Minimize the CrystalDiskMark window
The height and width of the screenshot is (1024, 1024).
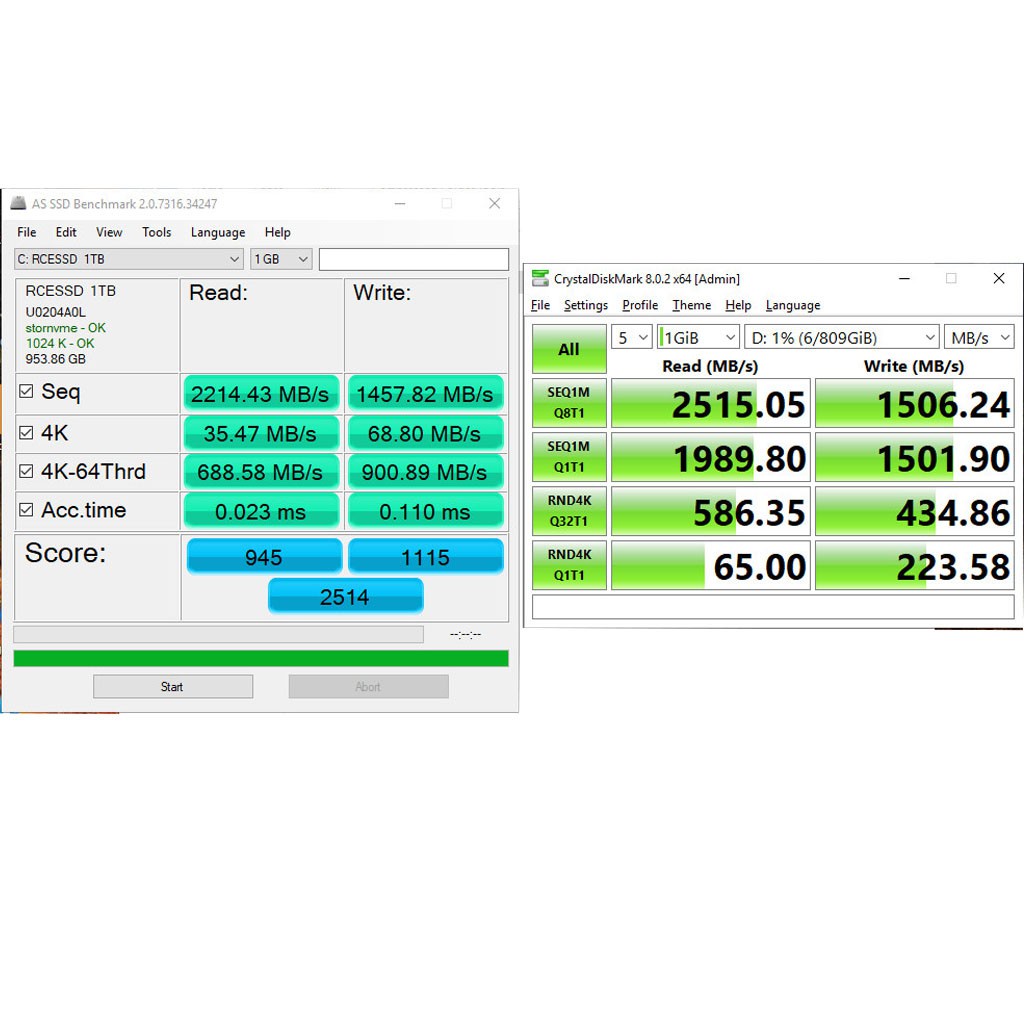(x=904, y=279)
